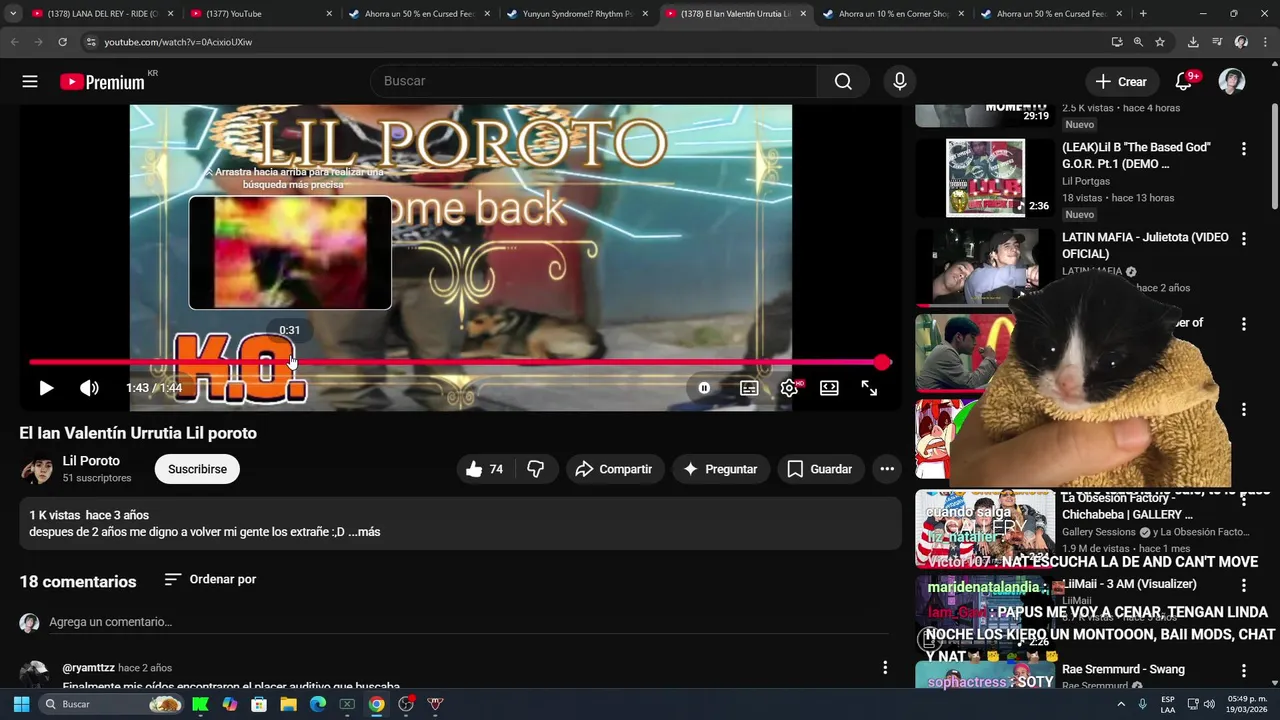Open Chrome zoom magnifier icon
This screenshot has height=720, width=1280.
(1138, 42)
